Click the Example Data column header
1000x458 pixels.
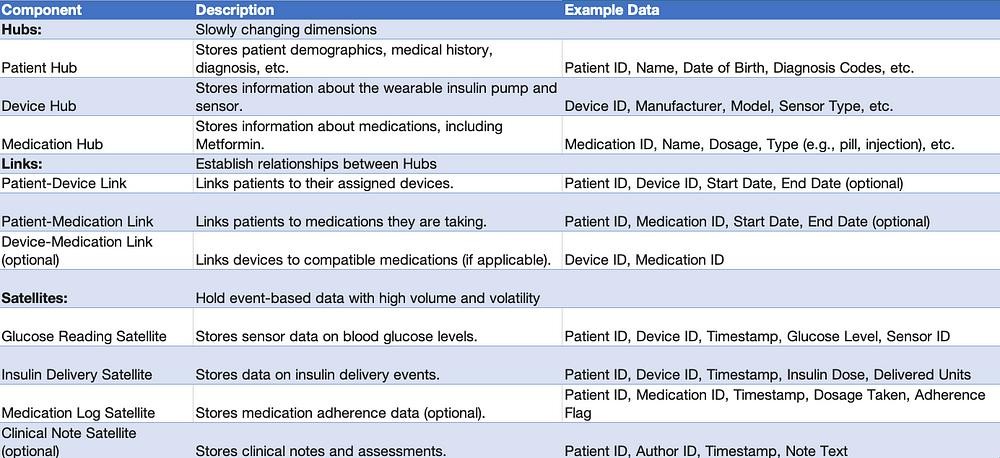(x=611, y=10)
